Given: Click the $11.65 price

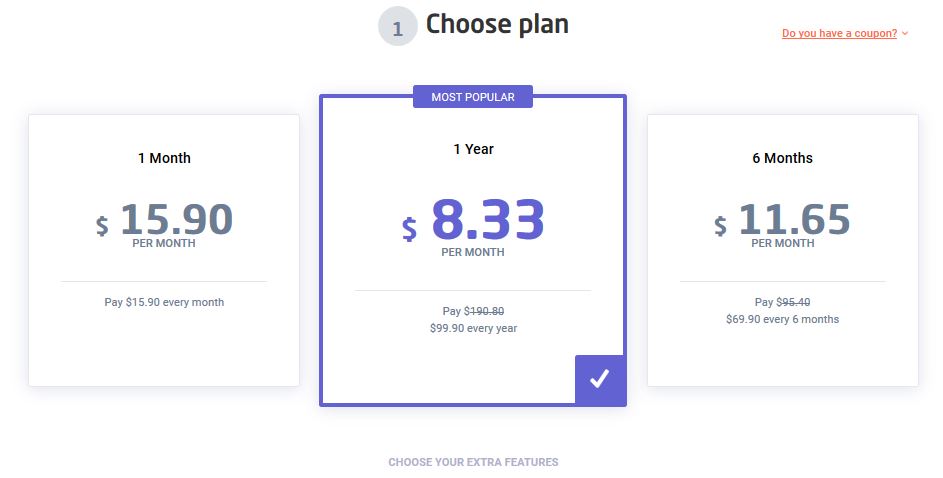Looking at the screenshot, I should tap(782, 219).
